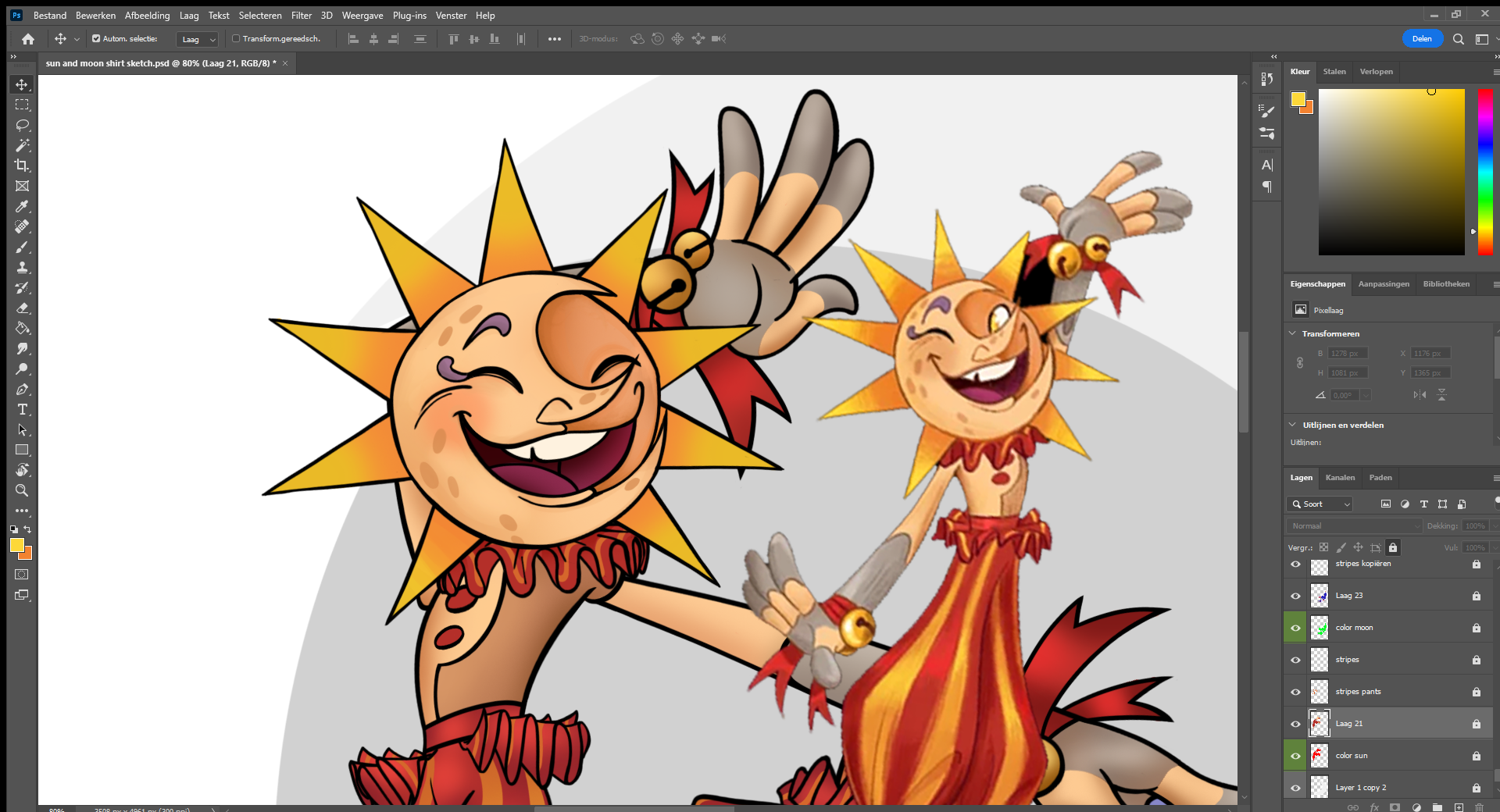Viewport: 1500px width, 812px height.
Task: Toggle Quick Mask mode
Action: [22, 575]
